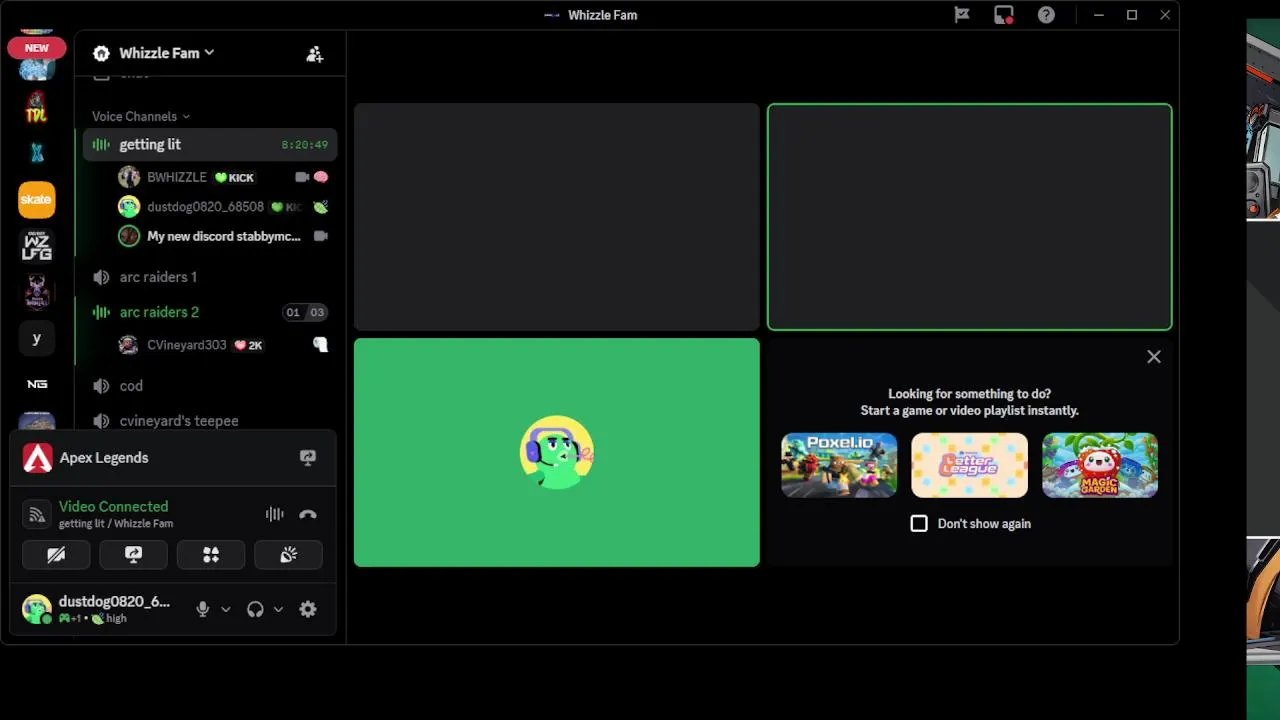Collapse the Voice Channels category

point(140,116)
